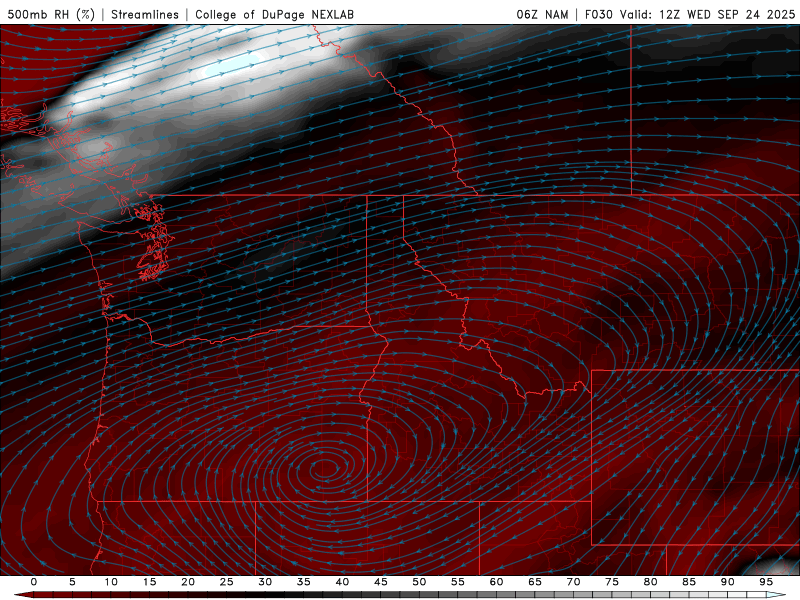
Task: Click the '0' colorbar scale label
Action: (x=34, y=582)
